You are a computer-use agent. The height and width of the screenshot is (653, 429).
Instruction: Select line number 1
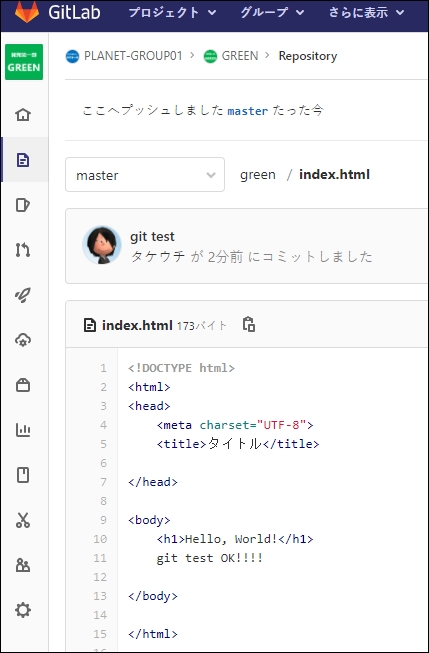[103, 368]
